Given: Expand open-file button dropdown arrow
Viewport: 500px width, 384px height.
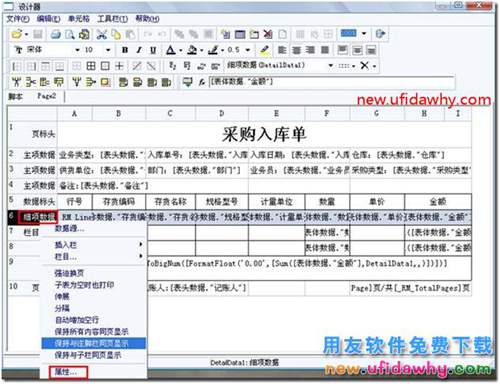Looking at the screenshot, I should pyautogui.click(x=26, y=34).
